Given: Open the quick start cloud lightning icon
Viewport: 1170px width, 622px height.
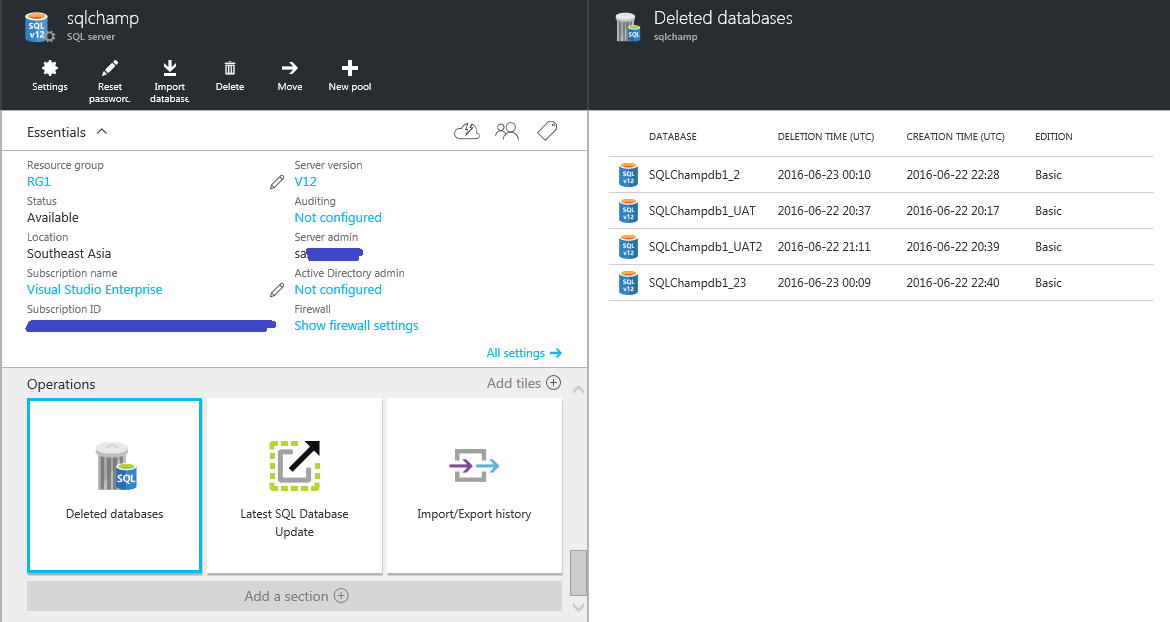Looking at the screenshot, I should coord(467,132).
